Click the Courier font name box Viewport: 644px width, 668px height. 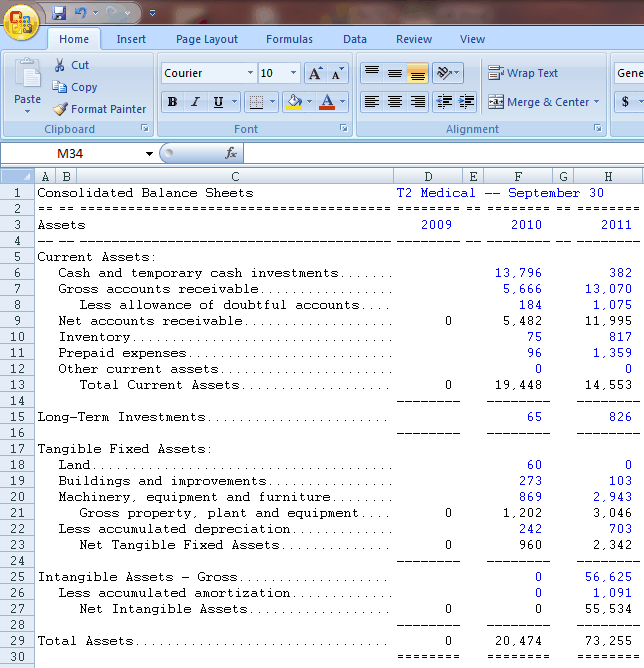[204, 73]
